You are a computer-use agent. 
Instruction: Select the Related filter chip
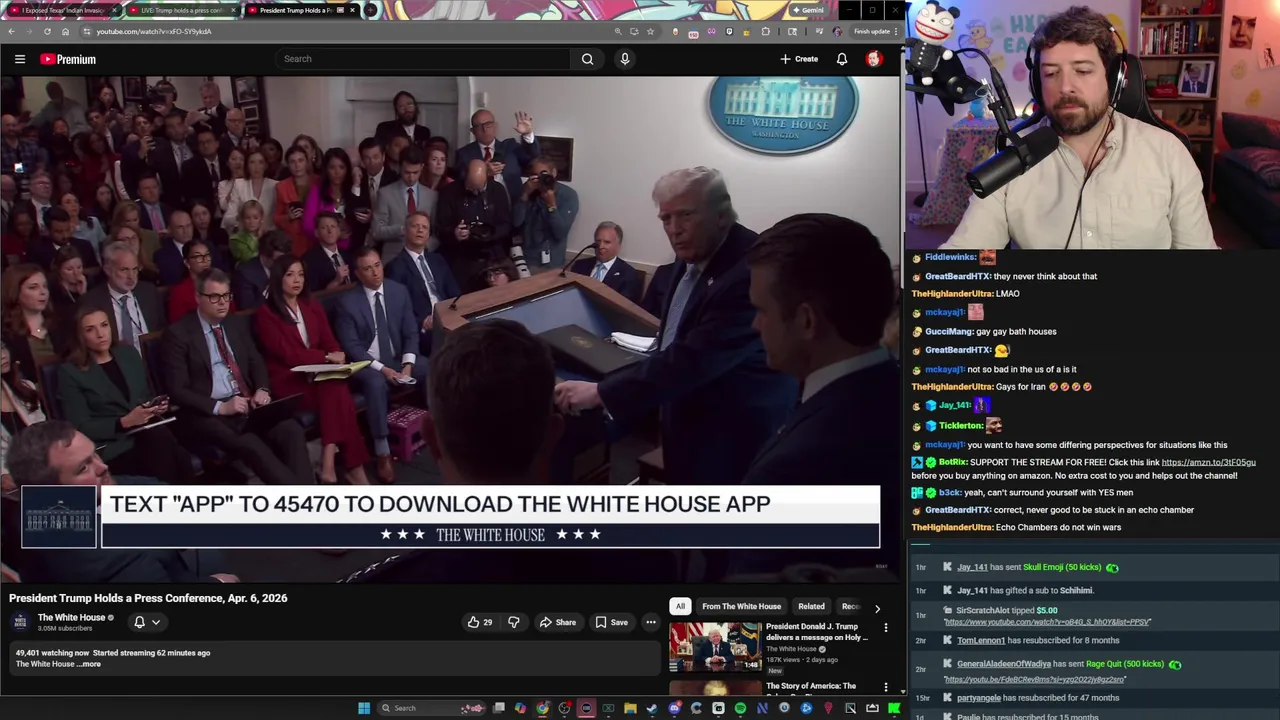[811, 606]
